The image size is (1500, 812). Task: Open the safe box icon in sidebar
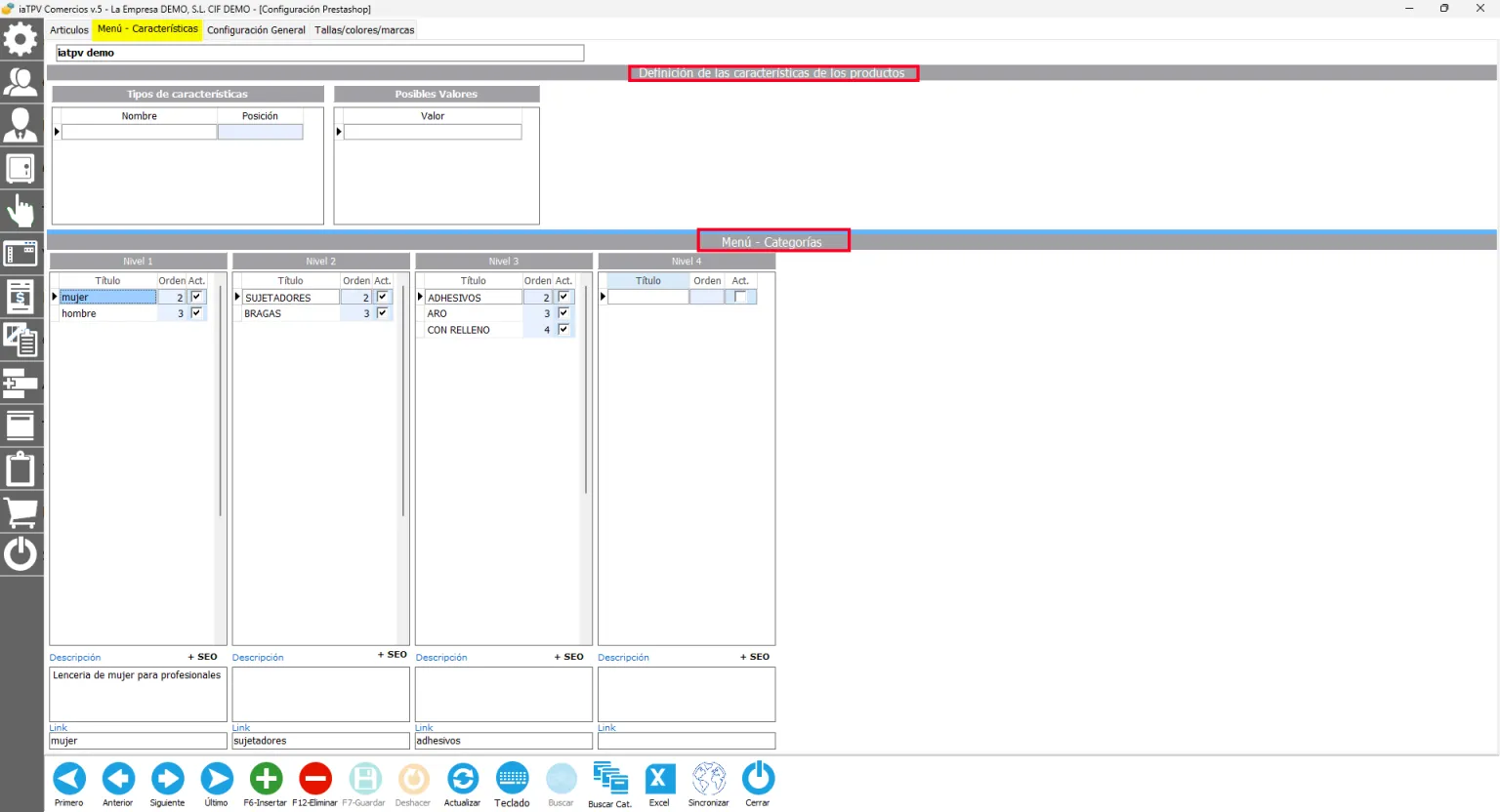point(21,169)
